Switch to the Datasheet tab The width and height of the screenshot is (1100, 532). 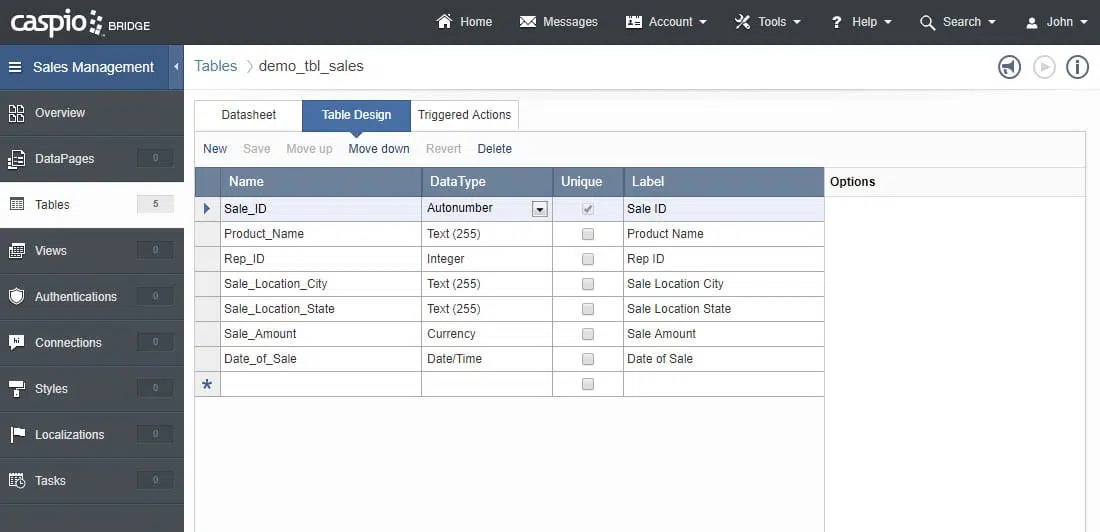[x=249, y=115]
